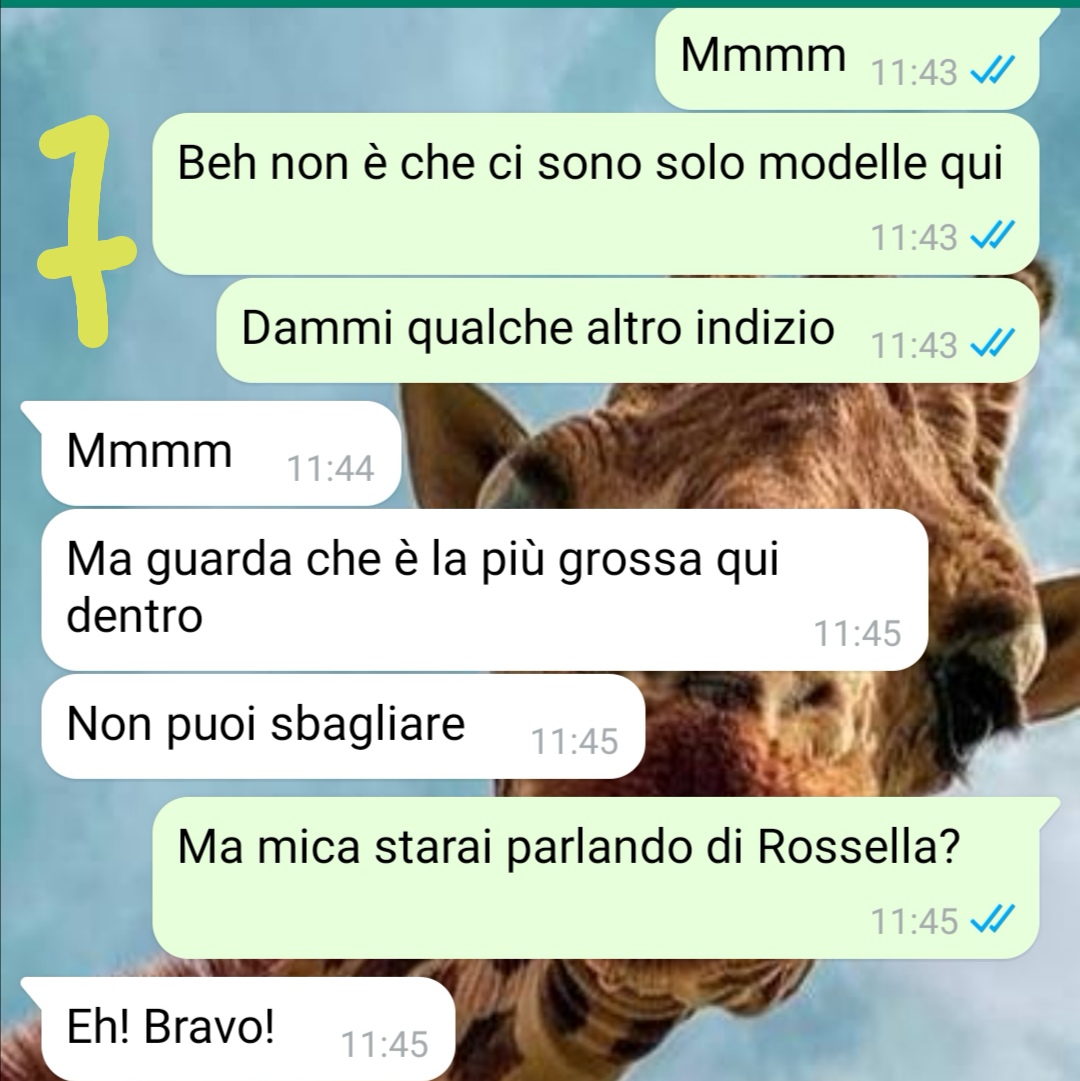
Task: Click the 11:43 timestamp on Dammi qualche message
Action: pos(914,345)
